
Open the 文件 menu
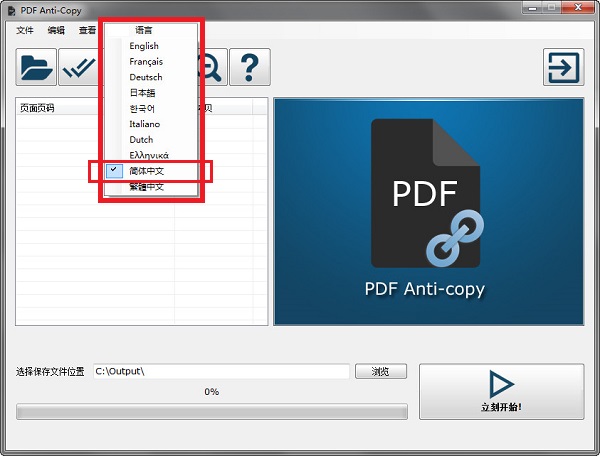click(25, 30)
